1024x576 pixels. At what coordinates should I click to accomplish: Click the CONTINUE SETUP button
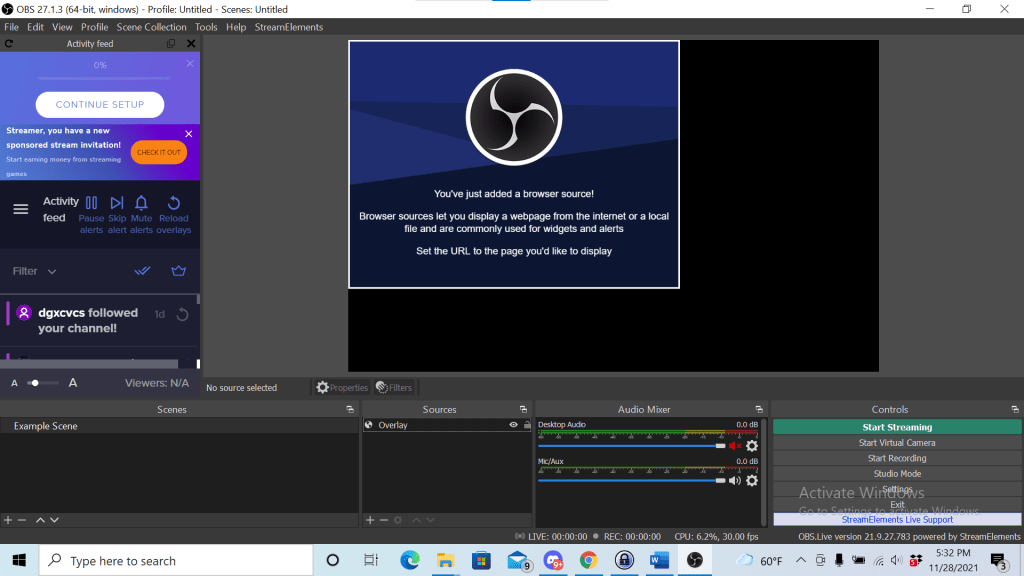pyautogui.click(x=100, y=105)
